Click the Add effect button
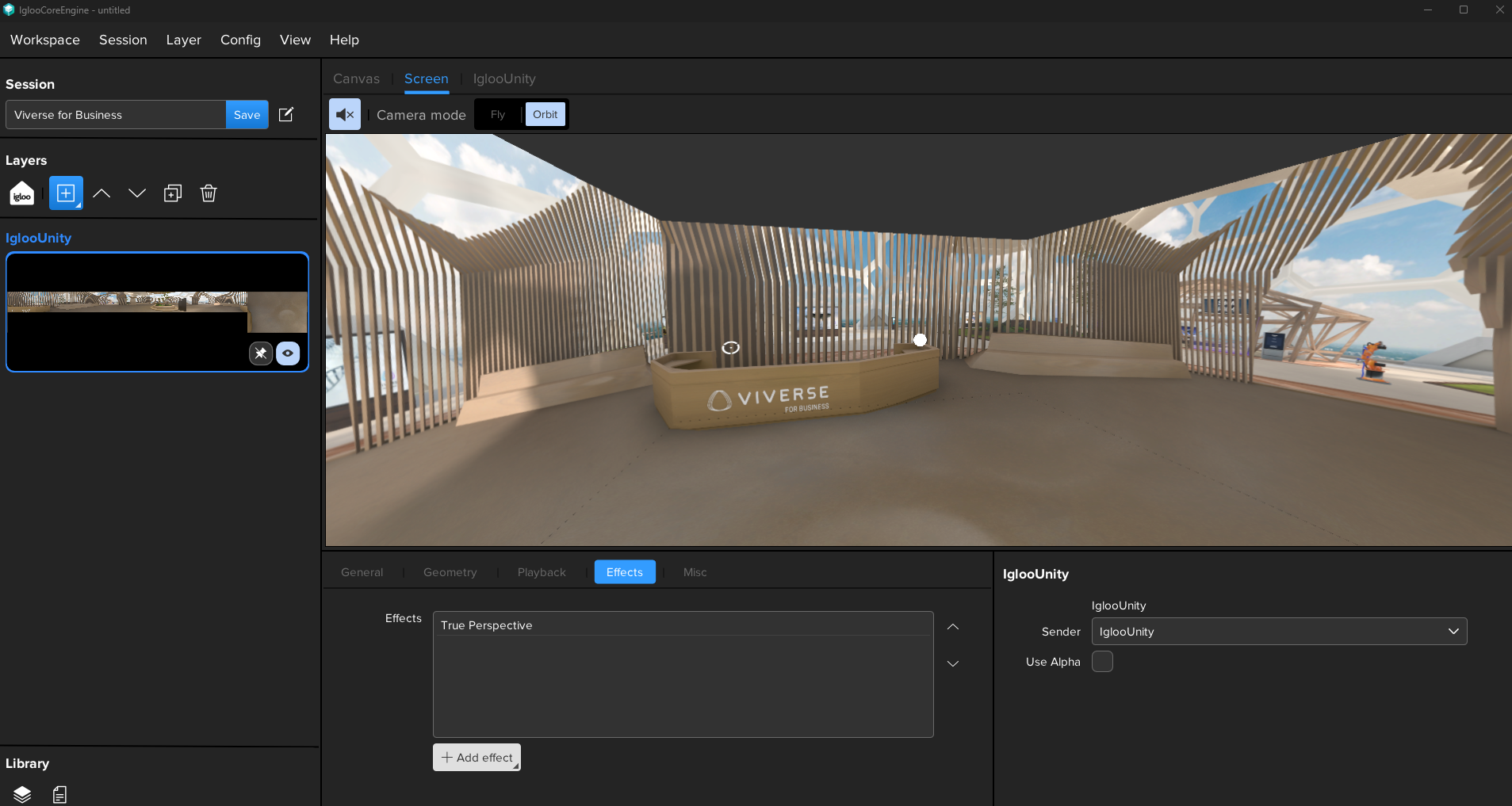 [477, 758]
